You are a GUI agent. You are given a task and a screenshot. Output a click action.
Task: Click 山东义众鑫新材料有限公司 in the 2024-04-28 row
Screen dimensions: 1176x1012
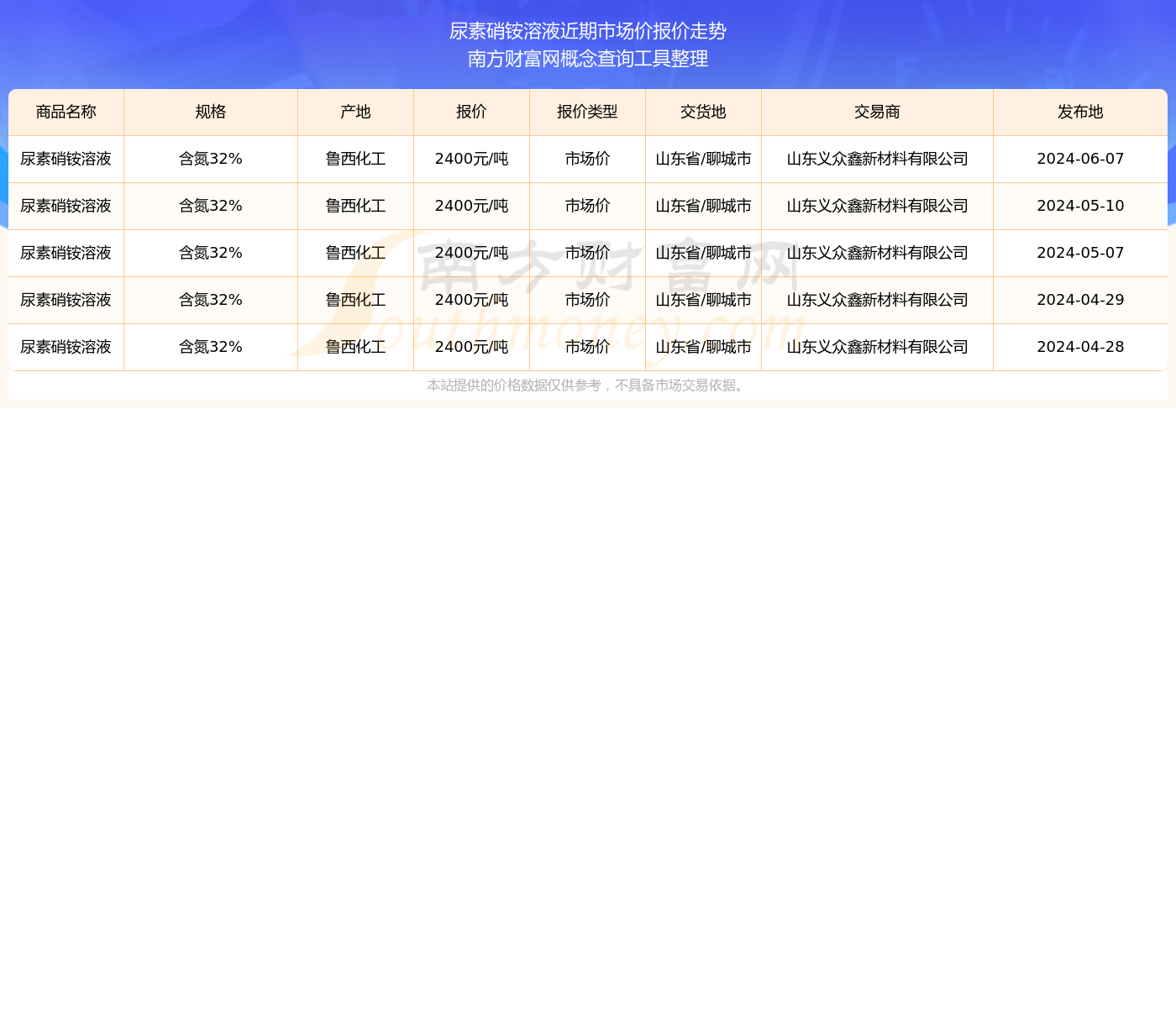877,347
